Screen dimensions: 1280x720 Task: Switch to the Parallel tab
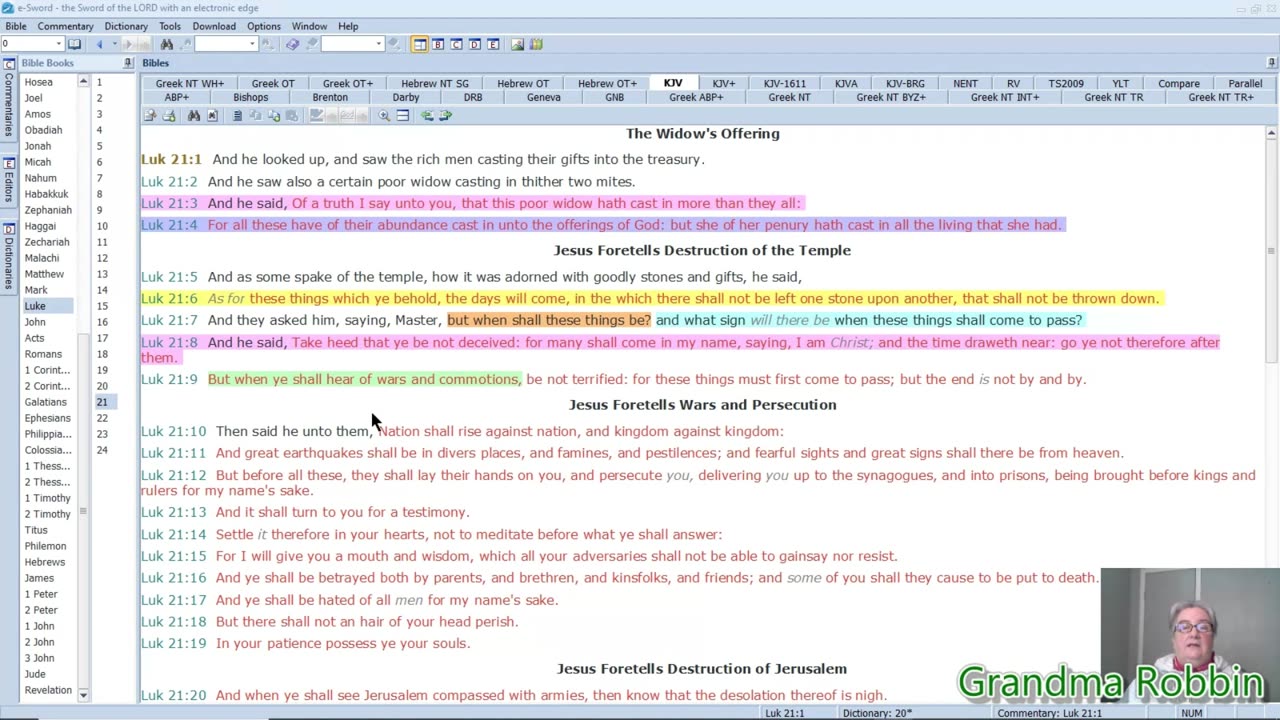pos(1245,84)
